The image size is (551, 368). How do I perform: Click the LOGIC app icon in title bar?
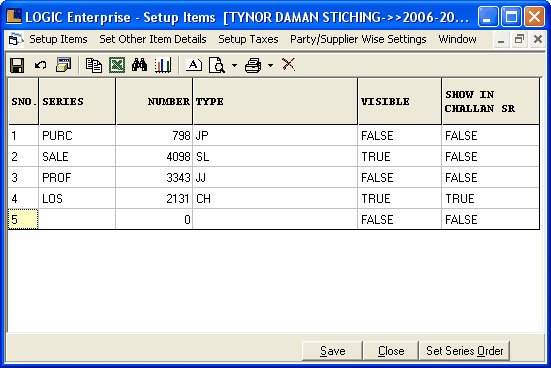(x=14, y=16)
